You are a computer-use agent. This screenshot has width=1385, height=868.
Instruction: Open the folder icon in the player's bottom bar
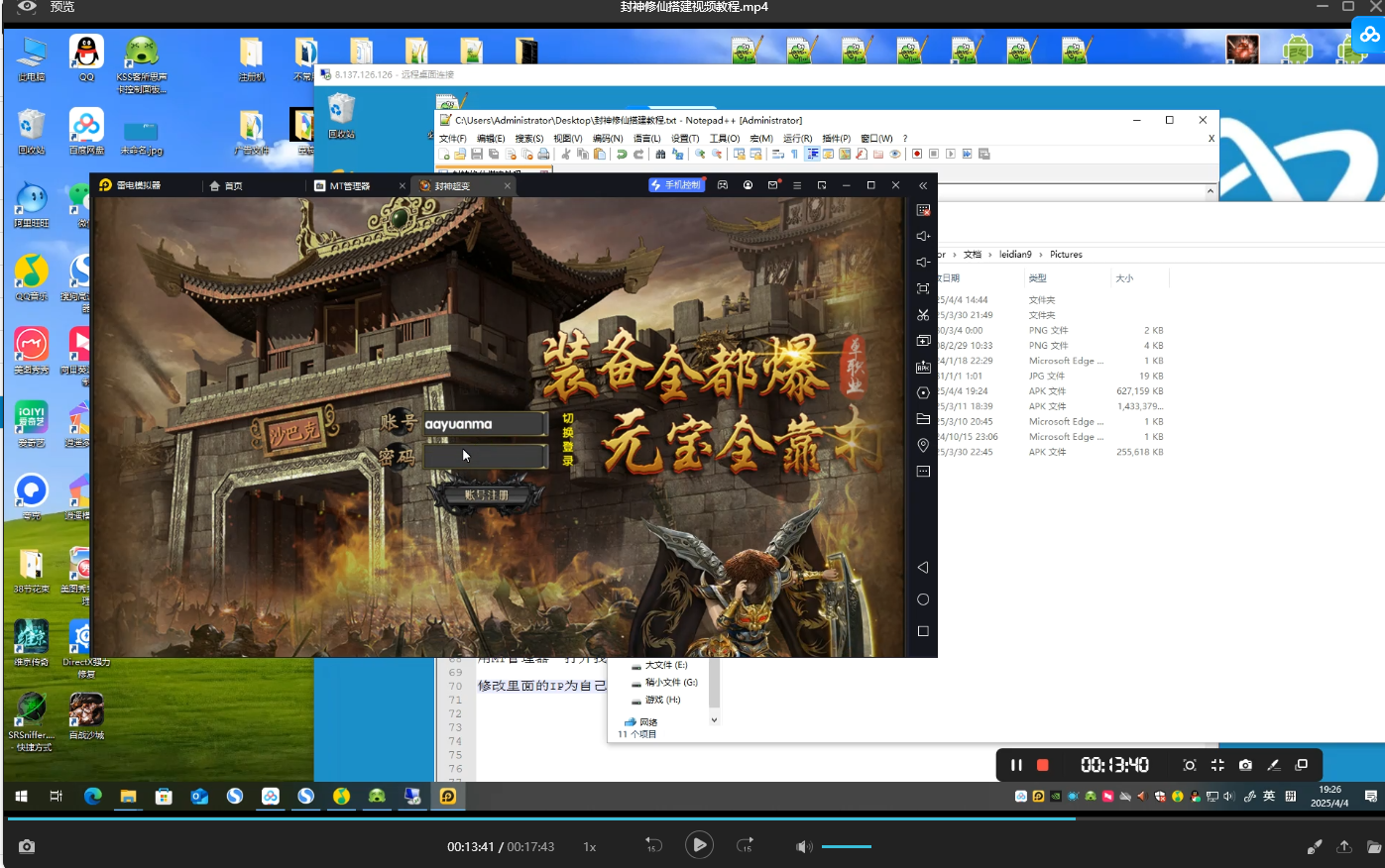(1373, 846)
